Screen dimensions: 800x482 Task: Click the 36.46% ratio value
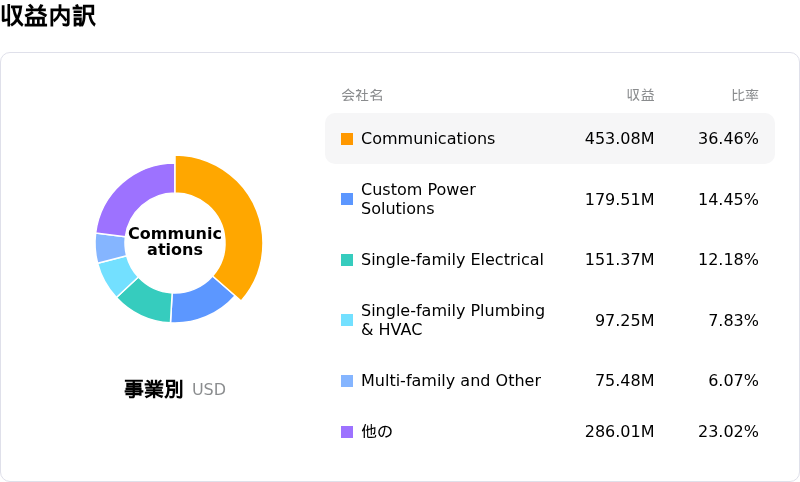(728, 138)
